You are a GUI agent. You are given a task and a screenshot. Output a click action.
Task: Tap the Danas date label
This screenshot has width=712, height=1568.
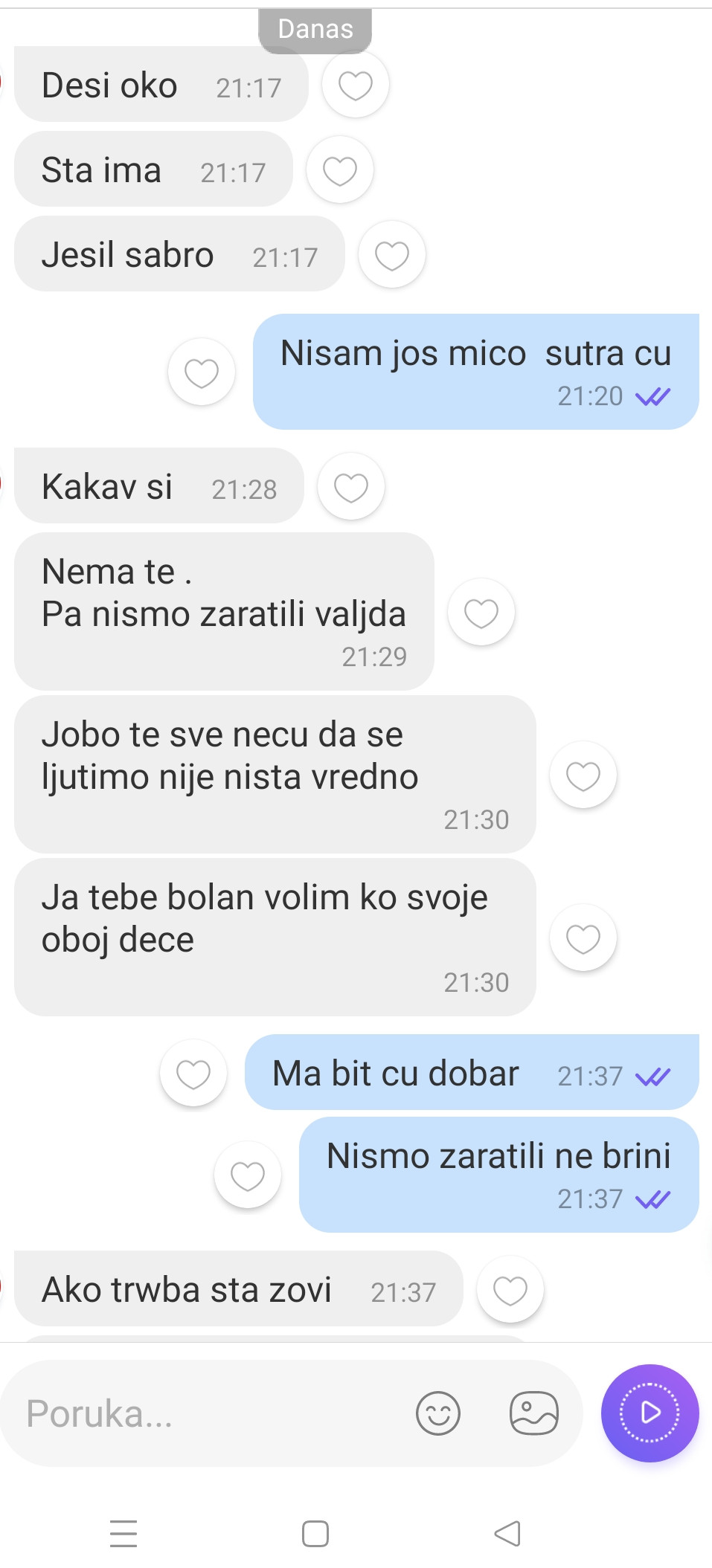click(315, 30)
